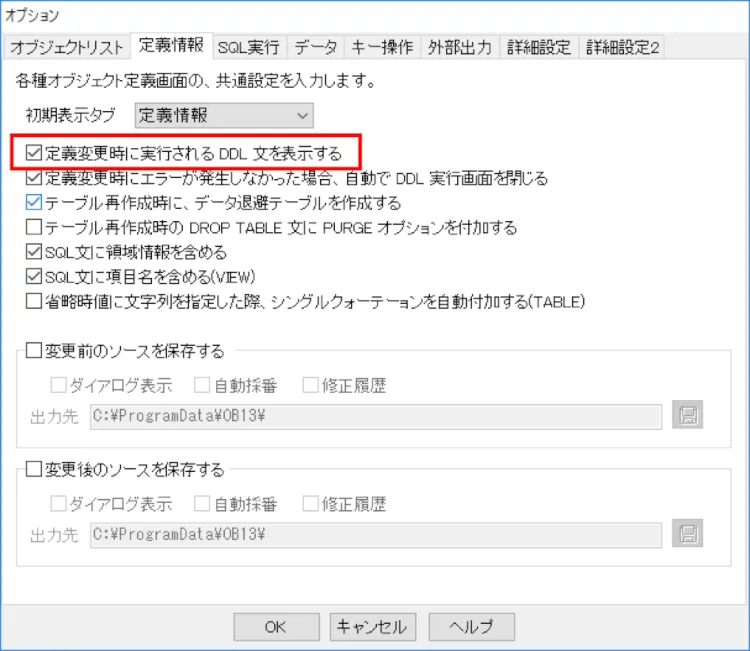Screen dimensions: 750x651
Task: Click 出力先 path field under 変更前のソース
Action: [376, 416]
